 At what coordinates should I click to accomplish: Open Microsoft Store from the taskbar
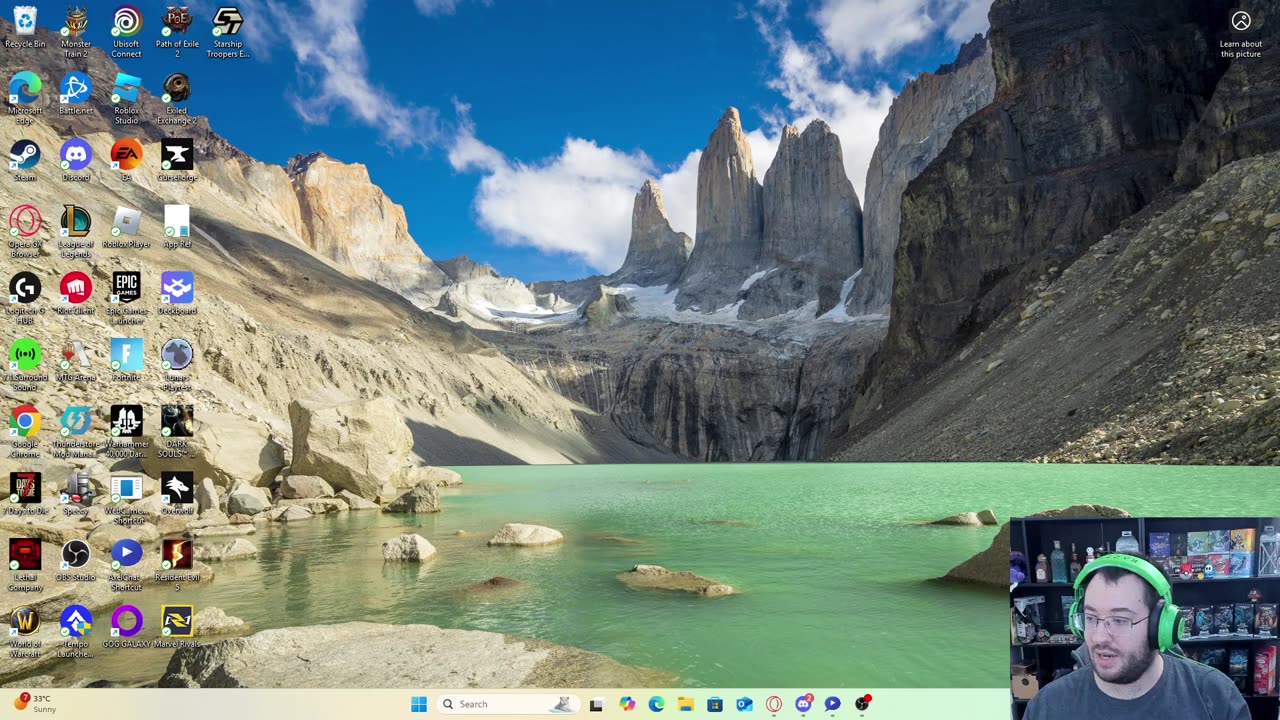pyautogui.click(x=715, y=704)
